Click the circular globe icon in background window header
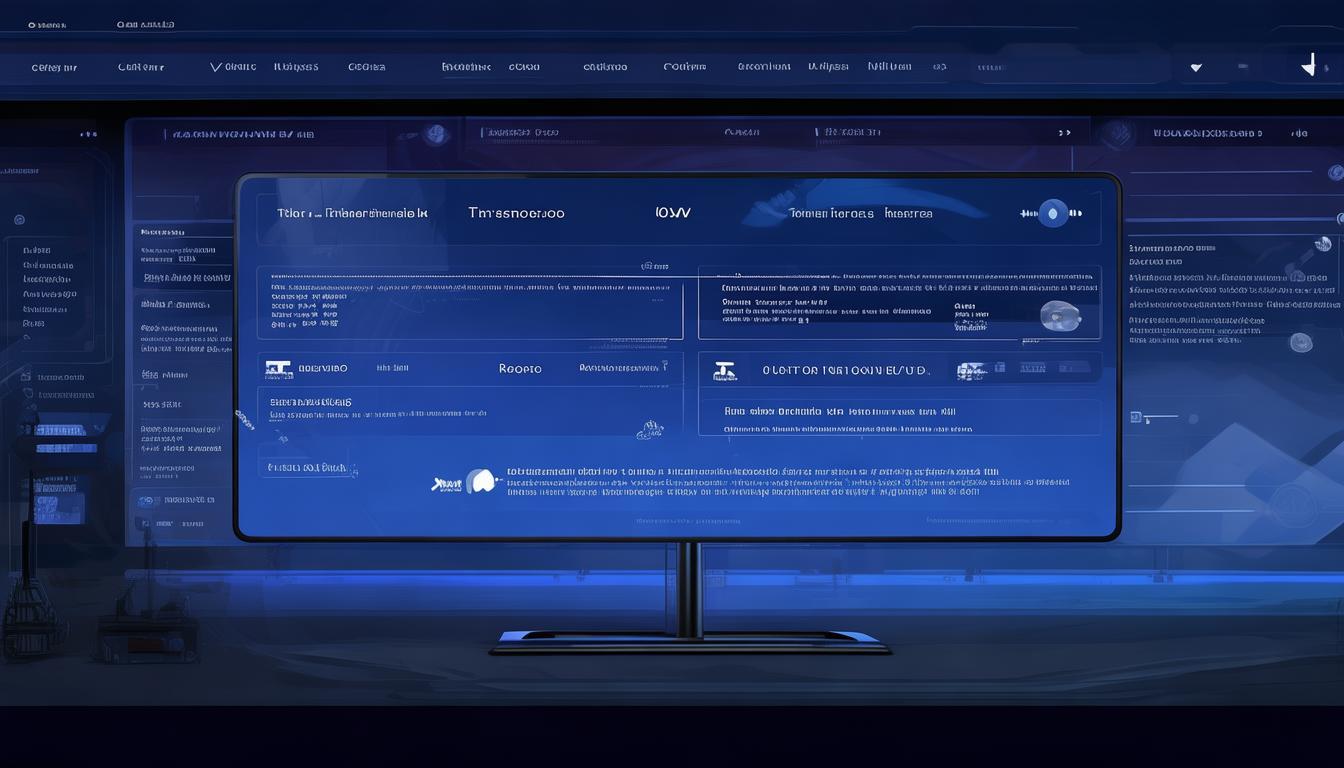 [435, 134]
